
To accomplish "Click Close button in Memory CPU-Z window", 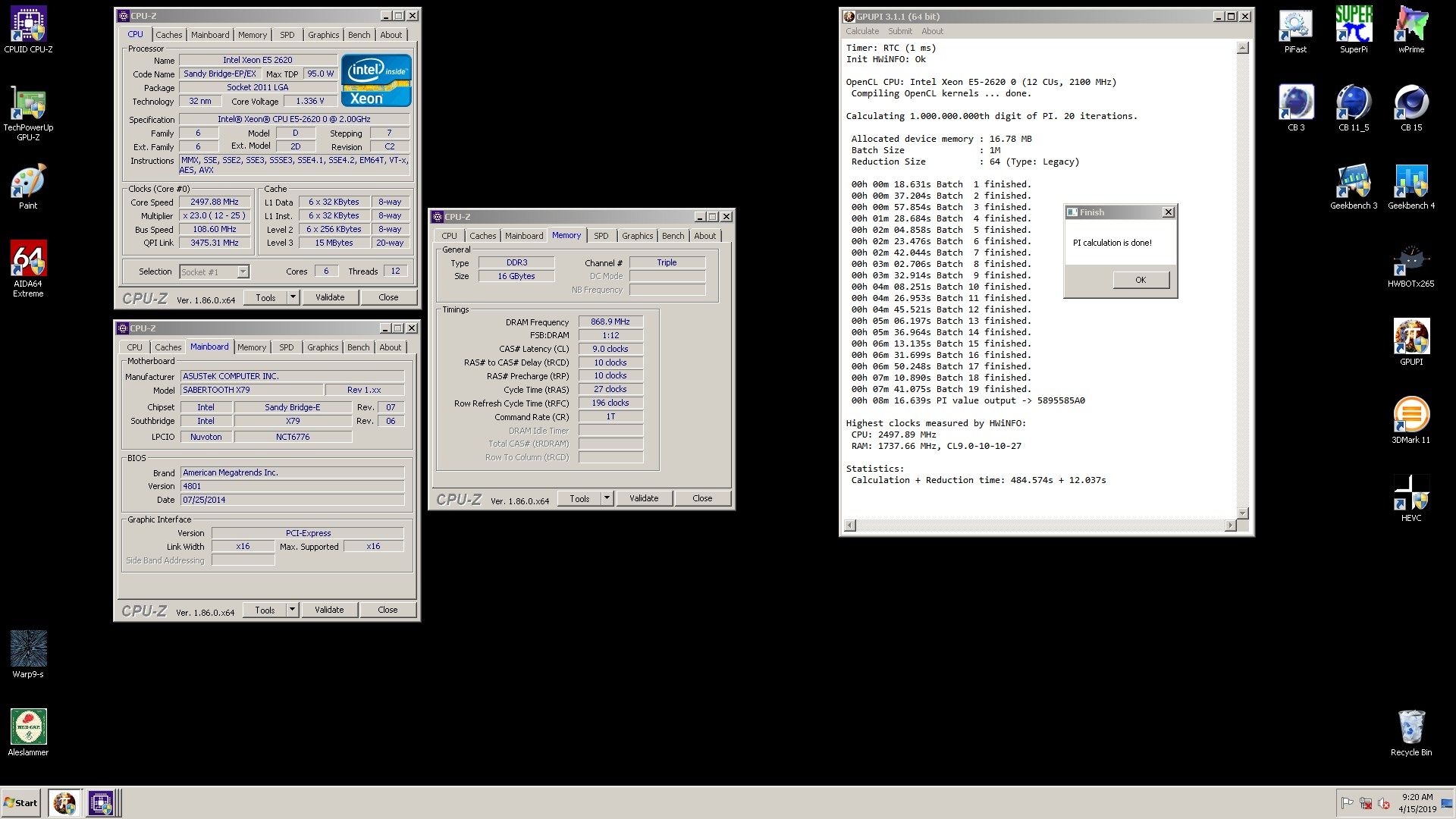I will click(702, 498).
